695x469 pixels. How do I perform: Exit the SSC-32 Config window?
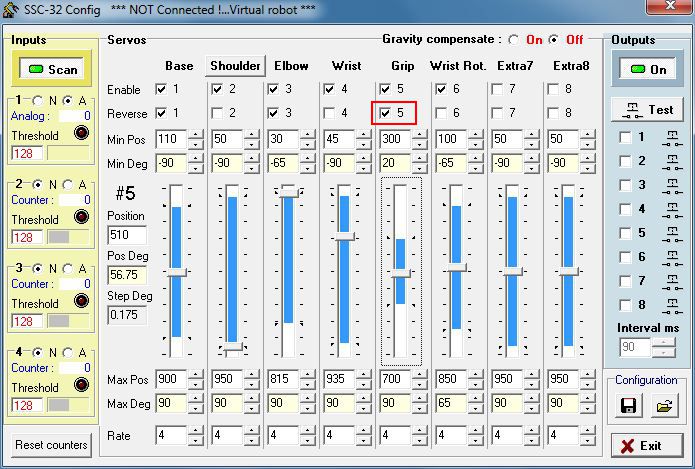coord(647,445)
